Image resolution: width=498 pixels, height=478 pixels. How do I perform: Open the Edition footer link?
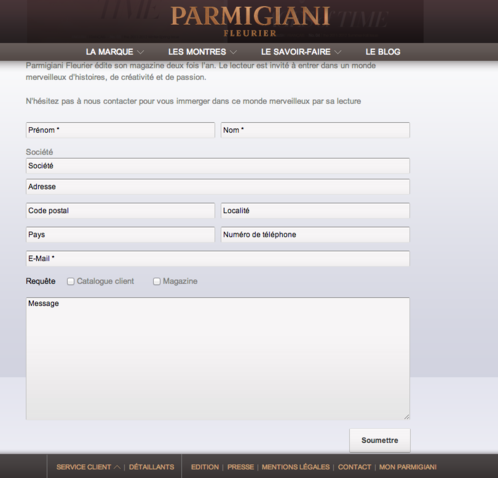coord(205,467)
